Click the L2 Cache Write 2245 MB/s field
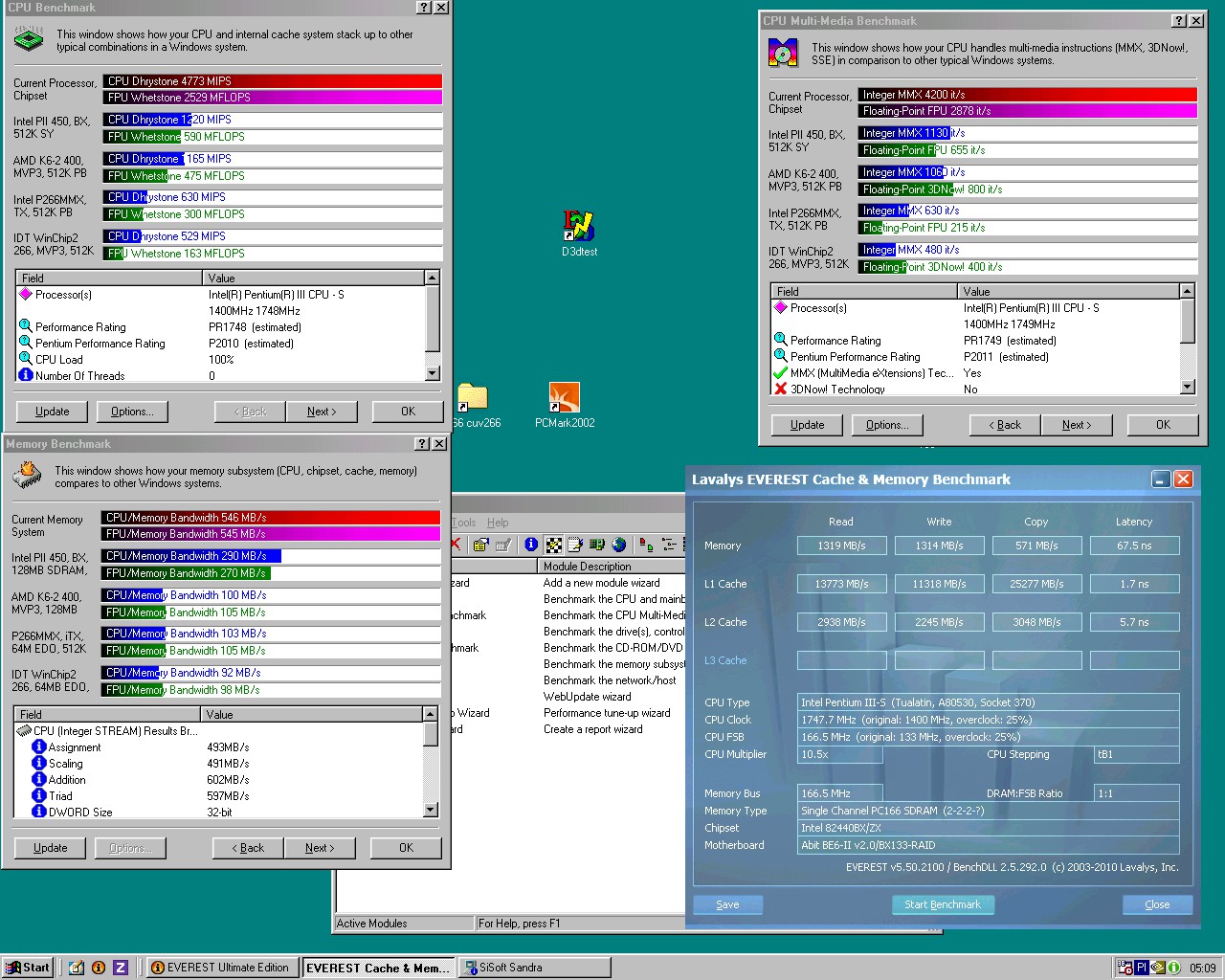 (939, 622)
